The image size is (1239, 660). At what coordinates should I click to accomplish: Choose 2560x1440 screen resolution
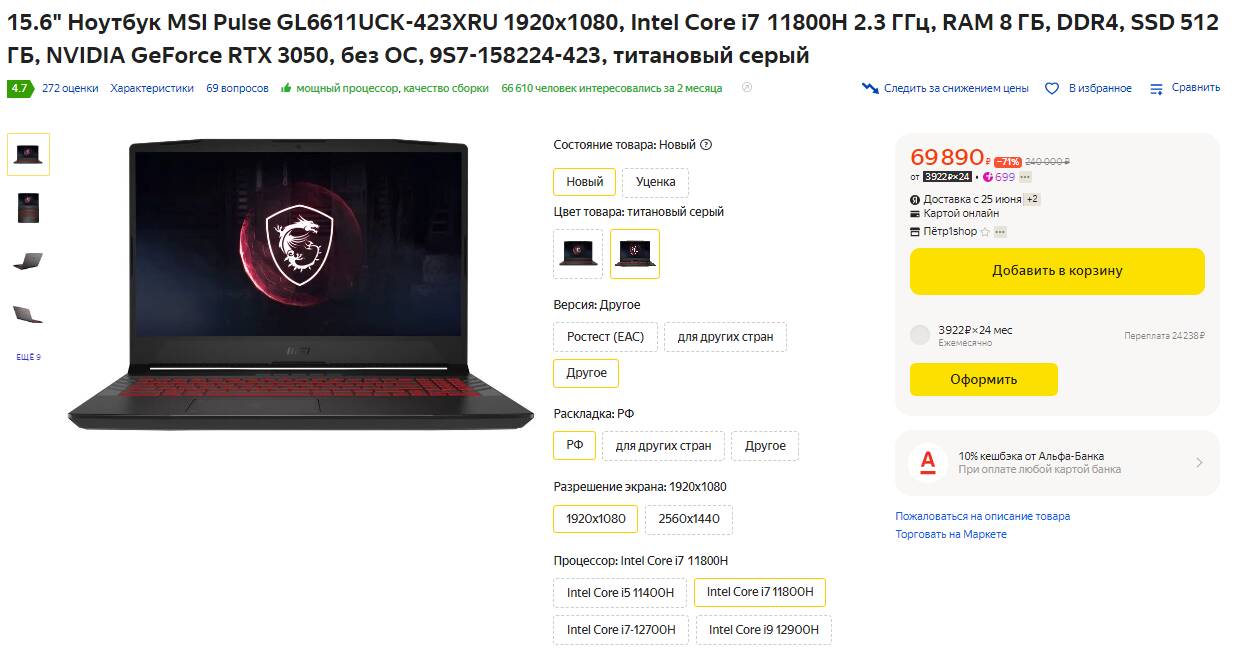[689, 519]
